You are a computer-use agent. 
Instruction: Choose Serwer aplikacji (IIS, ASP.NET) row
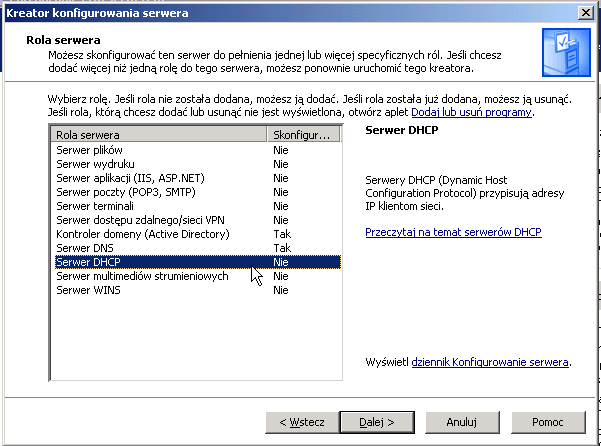[x=196, y=178]
